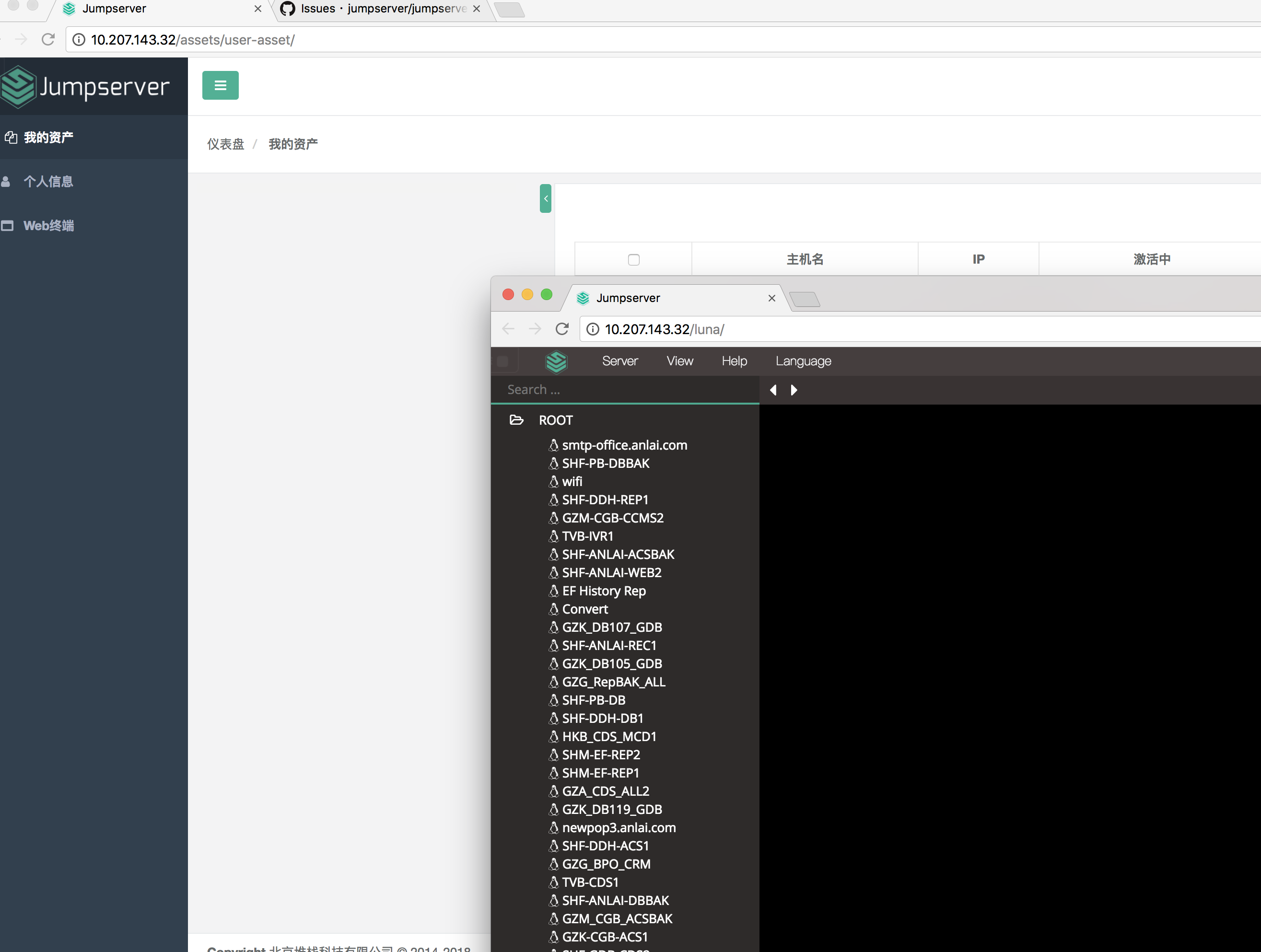Screen dimensions: 1261x952
Task: Select newpop3.anlai.com host
Action: (x=619, y=828)
